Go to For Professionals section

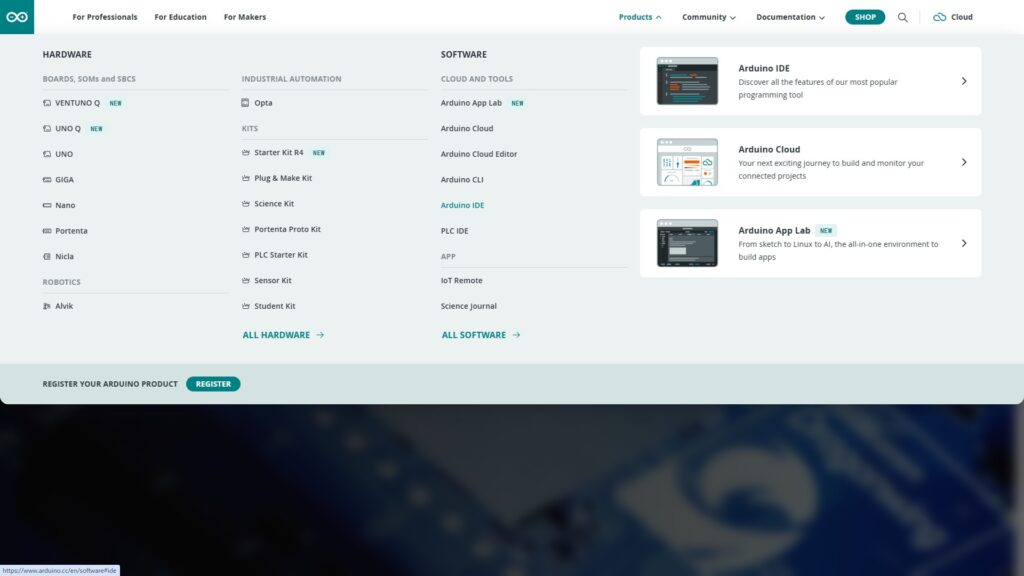pos(105,17)
